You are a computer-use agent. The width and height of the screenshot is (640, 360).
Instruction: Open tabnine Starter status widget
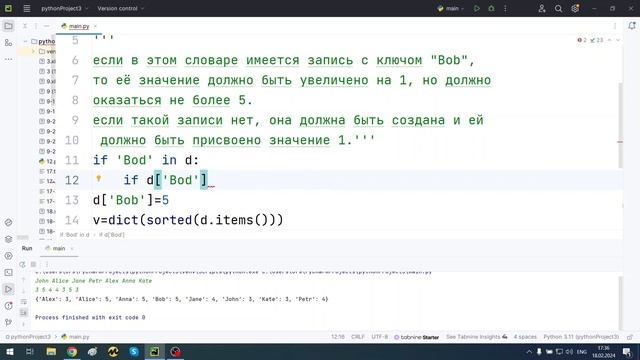pos(416,337)
